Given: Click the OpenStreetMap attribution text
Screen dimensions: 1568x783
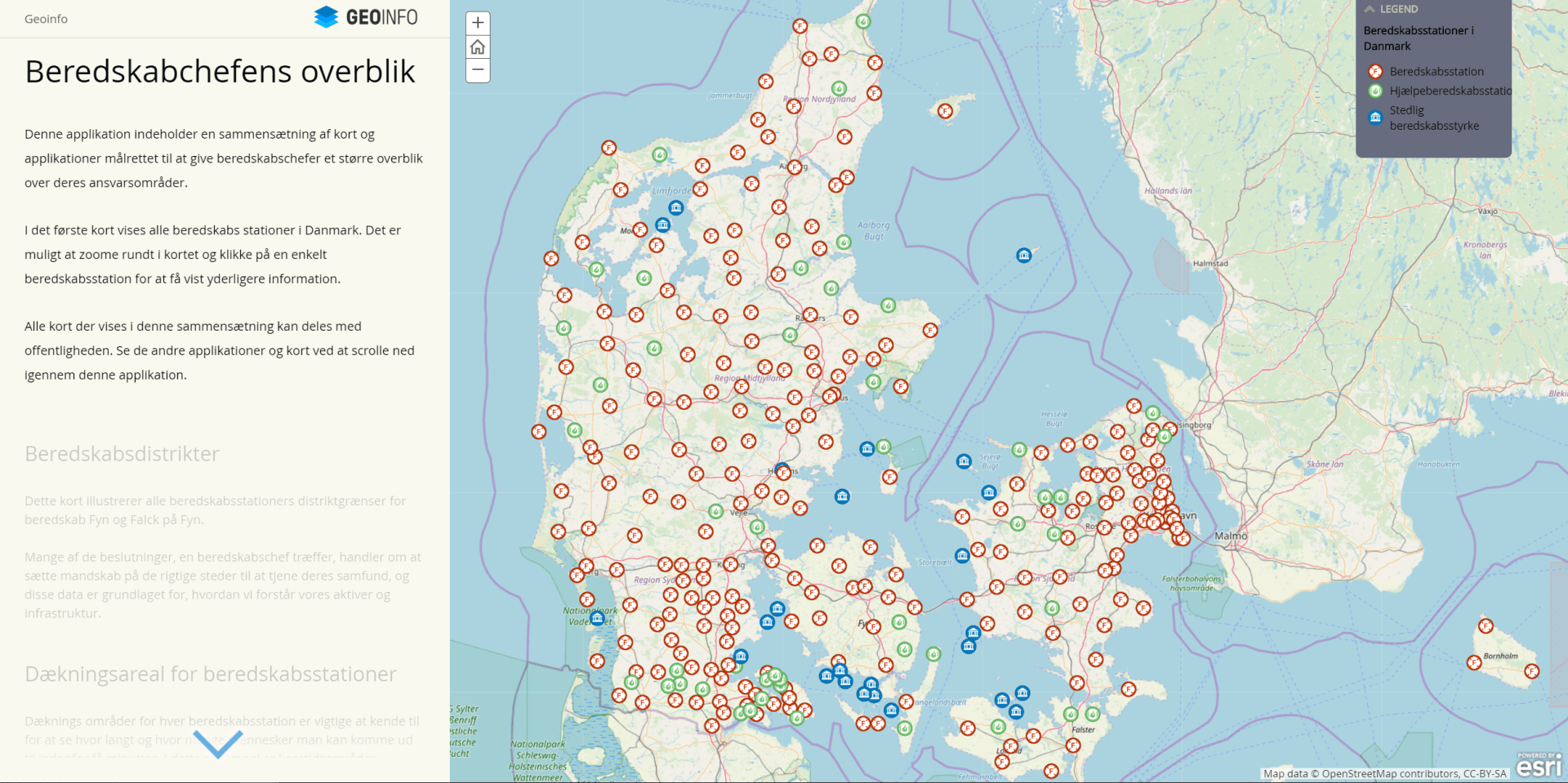Looking at the screenshot, I should (x=1384, y=773).
